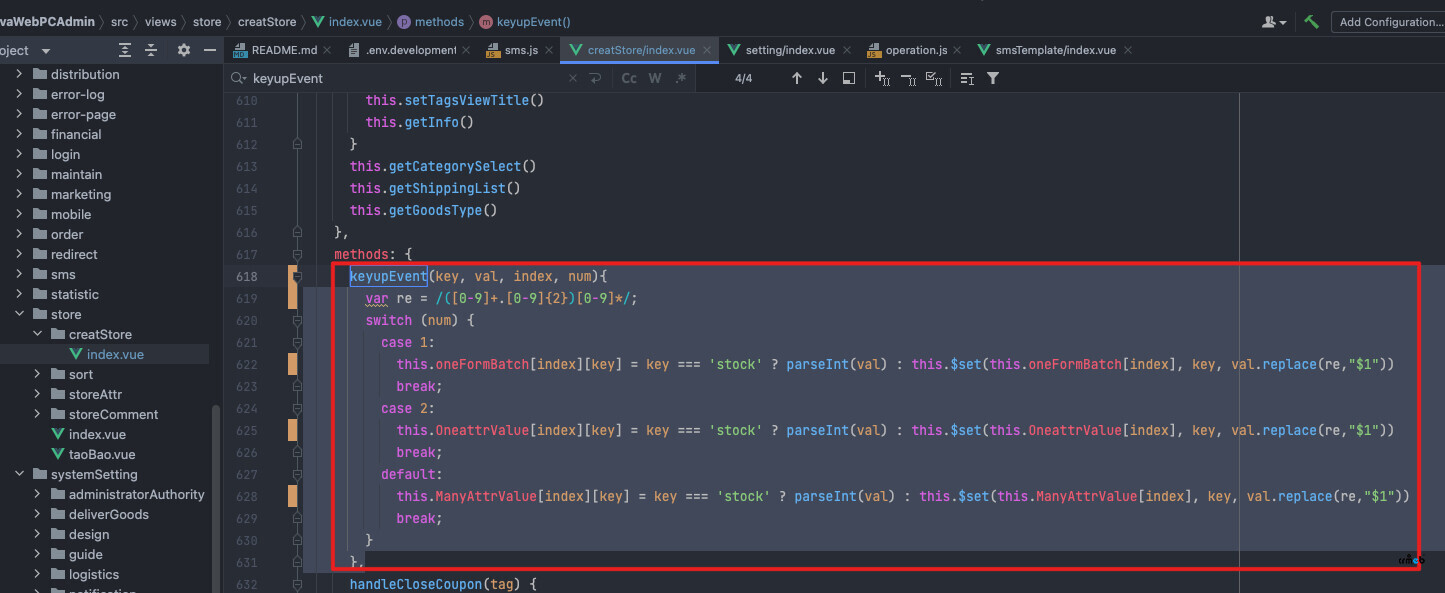Click the creatStore breadcrumb
The height and width of the screenshot is (593, 1445).
pos(267,21)
